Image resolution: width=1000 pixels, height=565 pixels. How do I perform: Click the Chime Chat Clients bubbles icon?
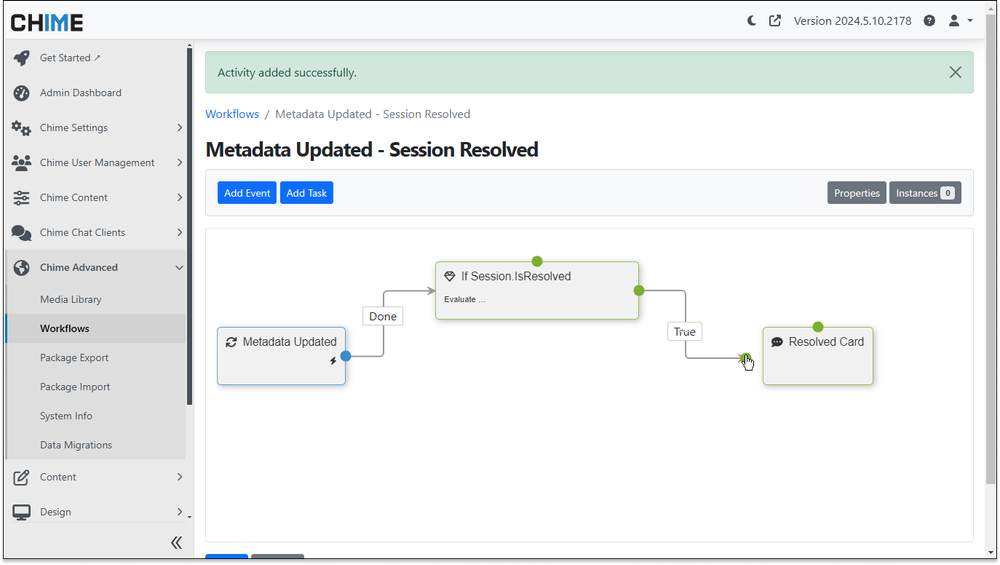(x=21, y=233)
